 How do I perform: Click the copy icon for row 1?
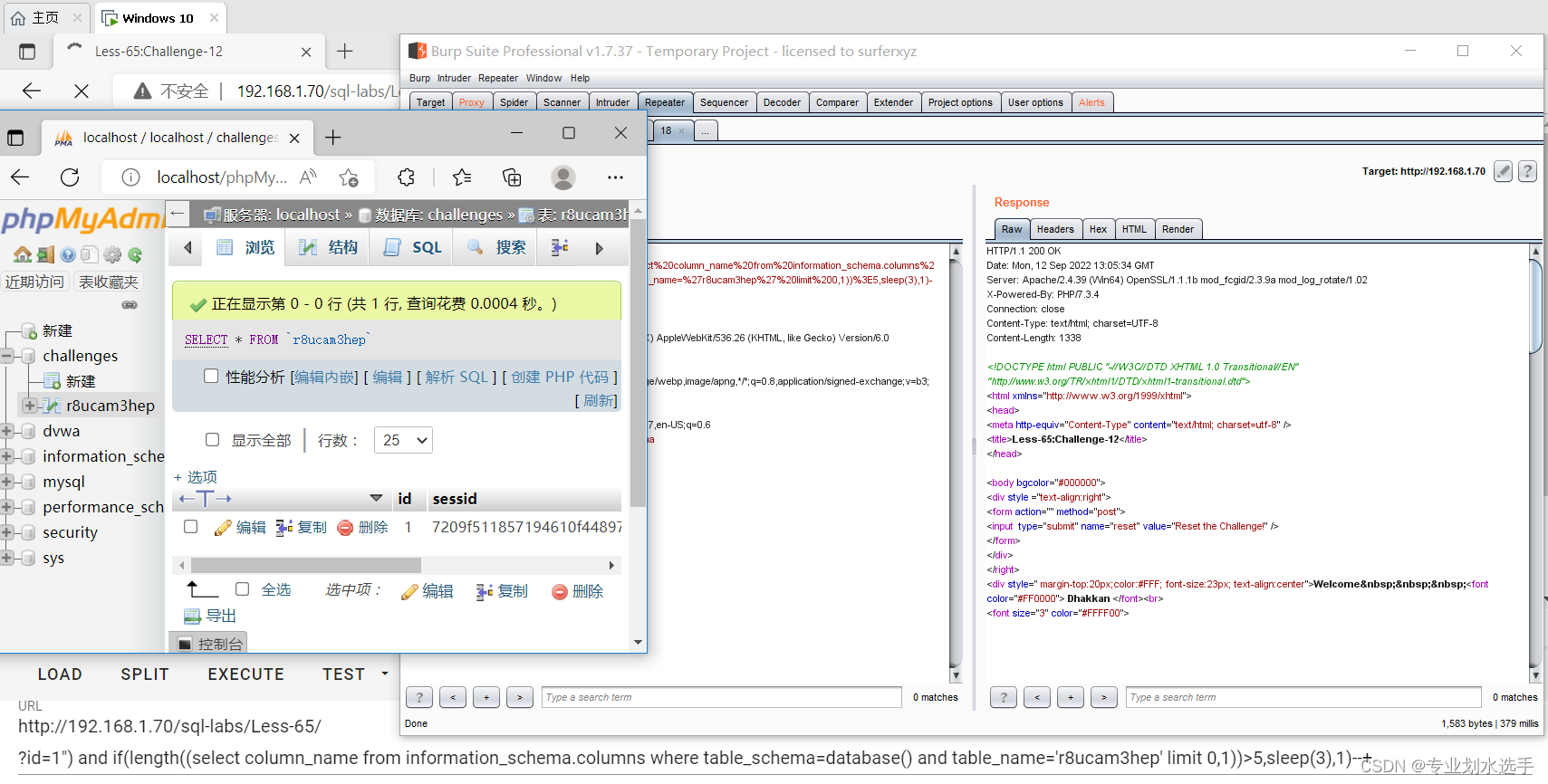tap(284, 528)
